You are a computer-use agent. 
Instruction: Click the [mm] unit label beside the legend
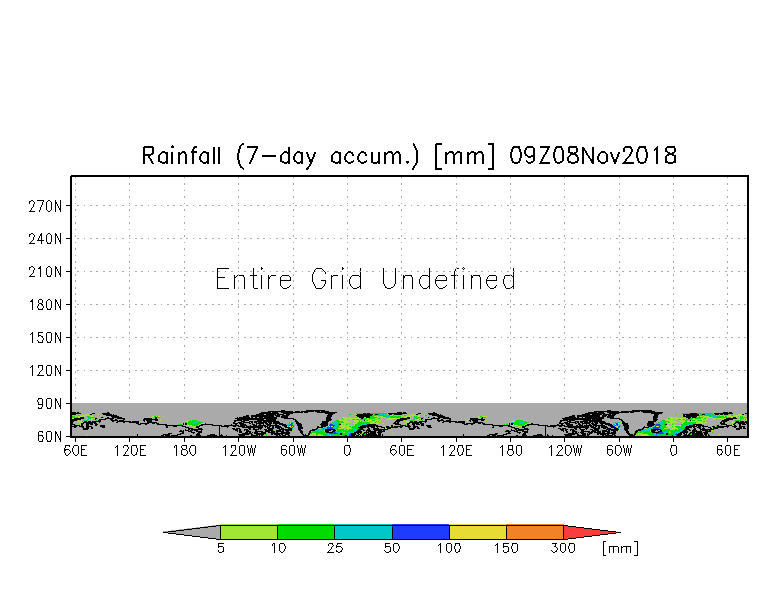click(620, 549)
